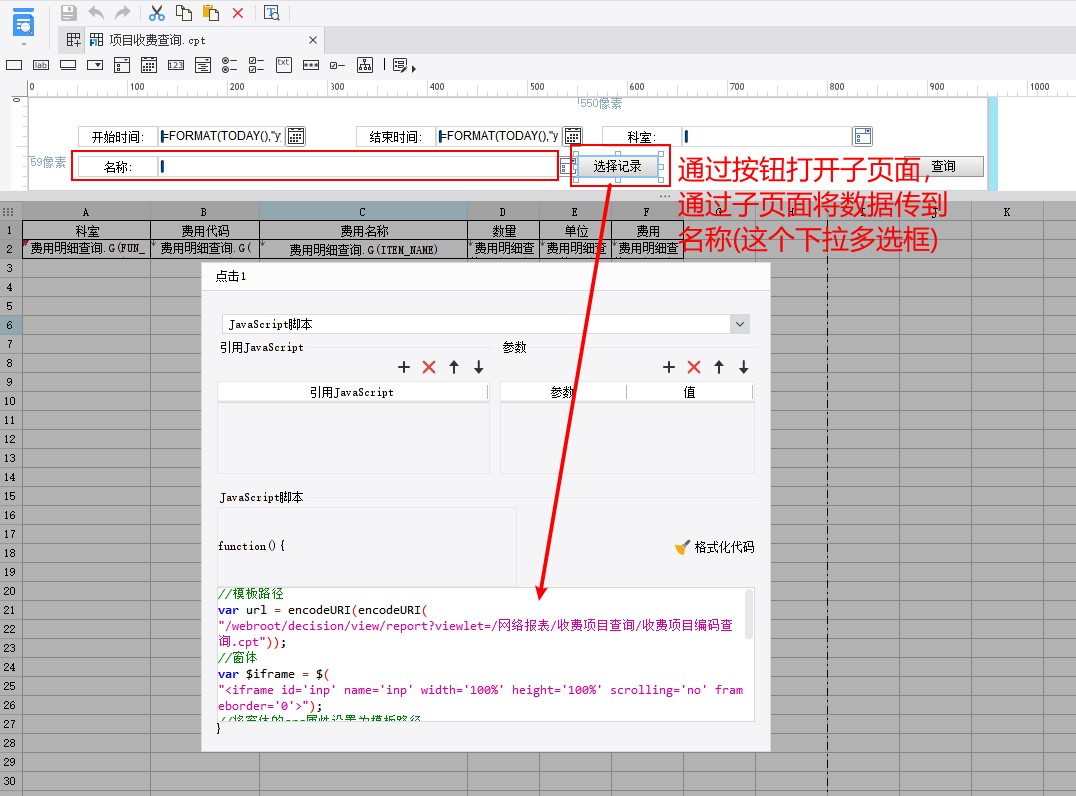This screenshot has height=796, width=1076.
Task: Select the password widget icon
Action: pos(311,65)
